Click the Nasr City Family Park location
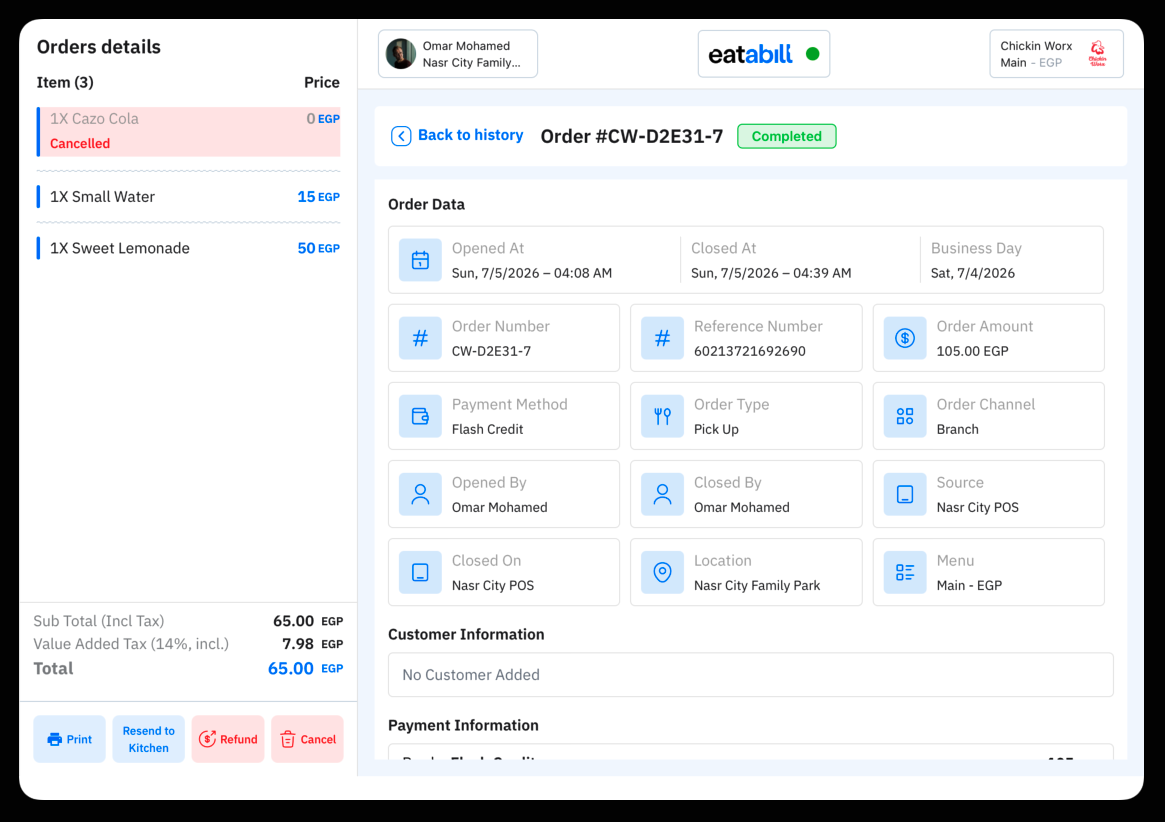The image size is (1165, 822). coord(757,585)
